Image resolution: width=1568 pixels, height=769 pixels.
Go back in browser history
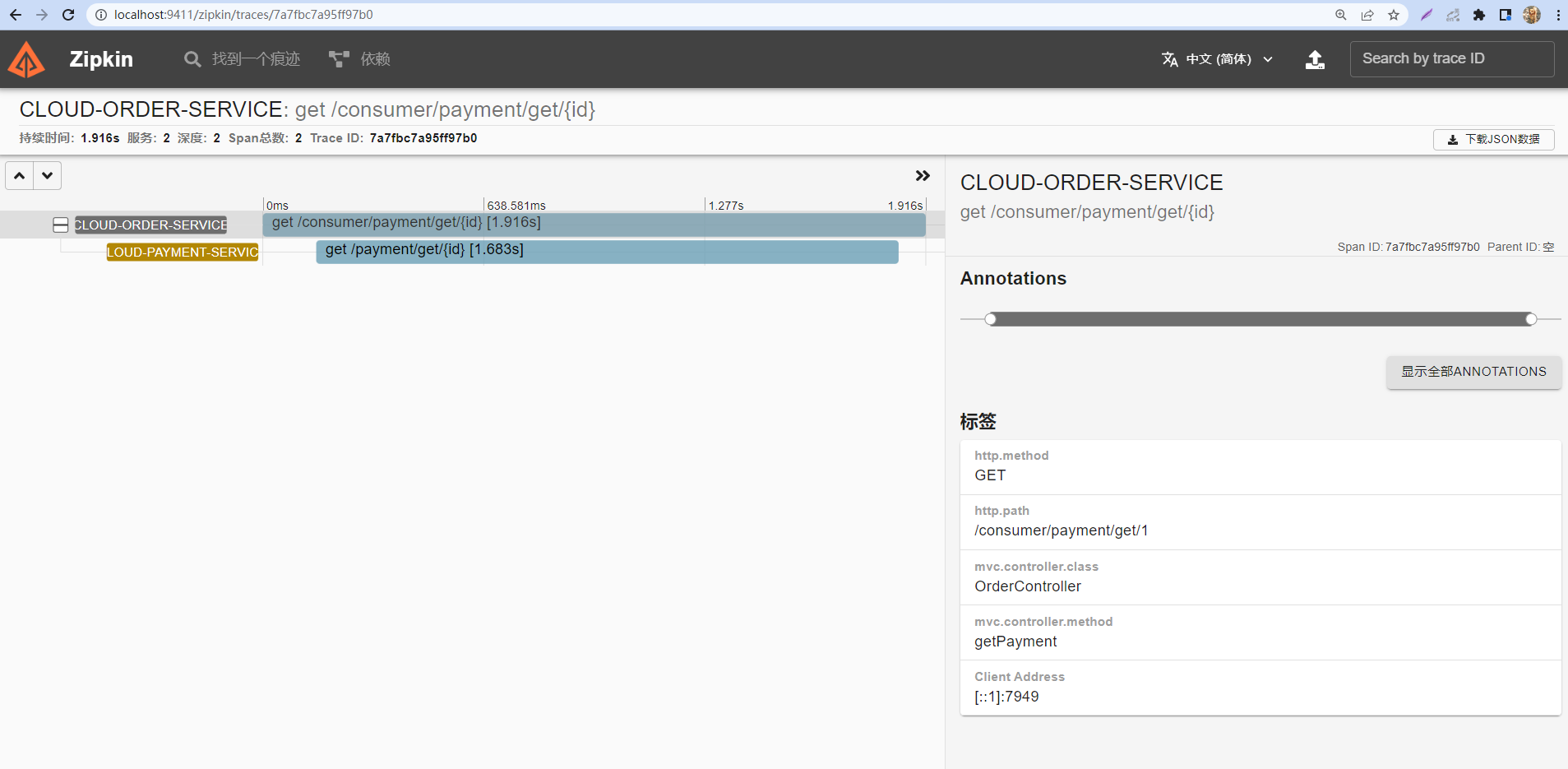click(x=16, y=15)
